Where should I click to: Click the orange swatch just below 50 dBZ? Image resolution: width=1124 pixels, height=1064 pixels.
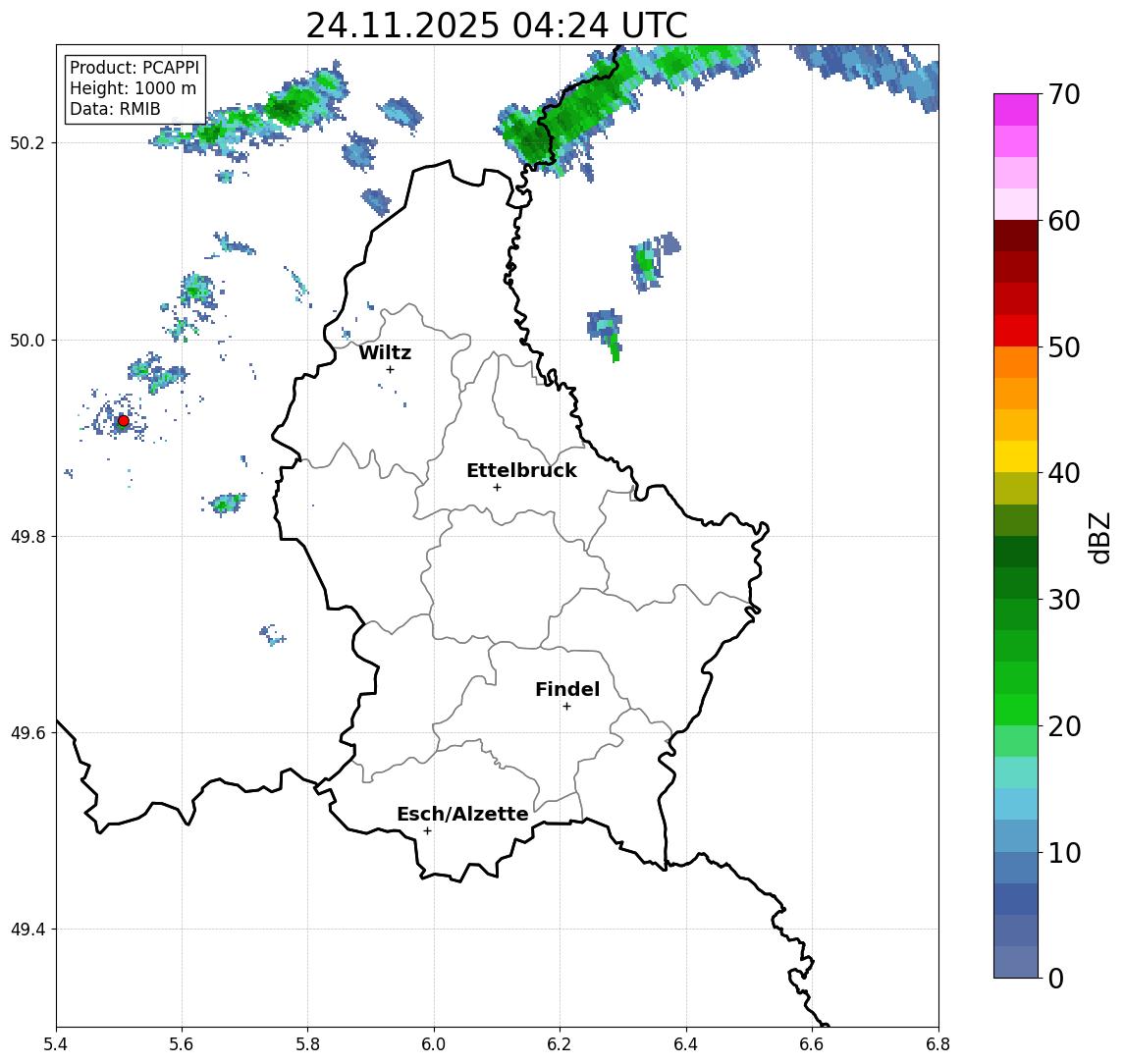coord(1016,362)
